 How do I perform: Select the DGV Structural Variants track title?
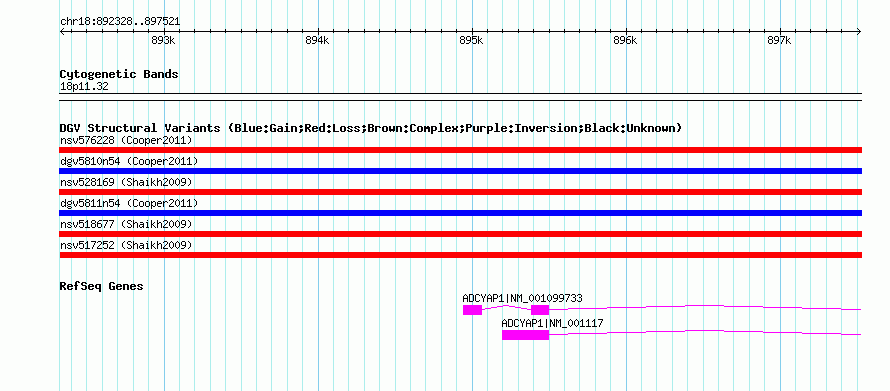[x=371, y=128]
